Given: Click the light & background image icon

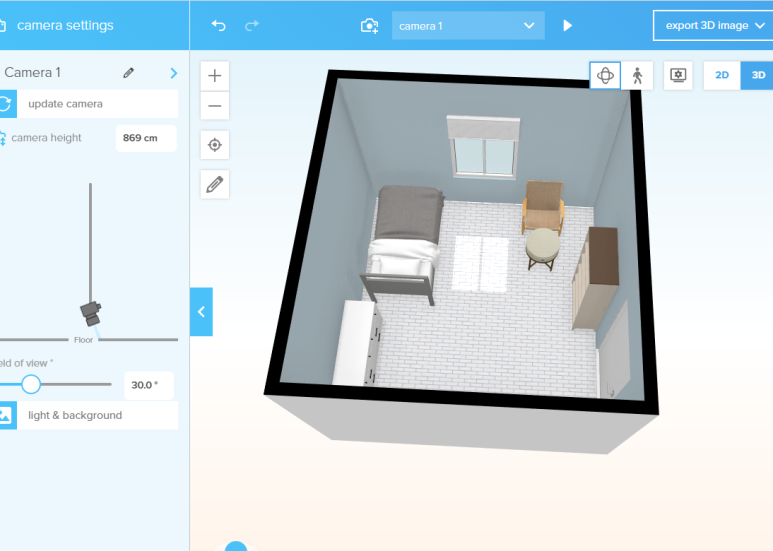Looking at the screenshot, I should coord(5,415).
